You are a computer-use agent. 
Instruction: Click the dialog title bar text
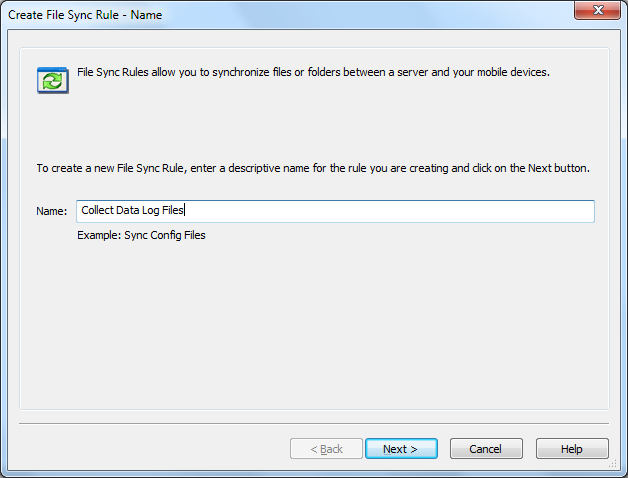tap(85, 15)
